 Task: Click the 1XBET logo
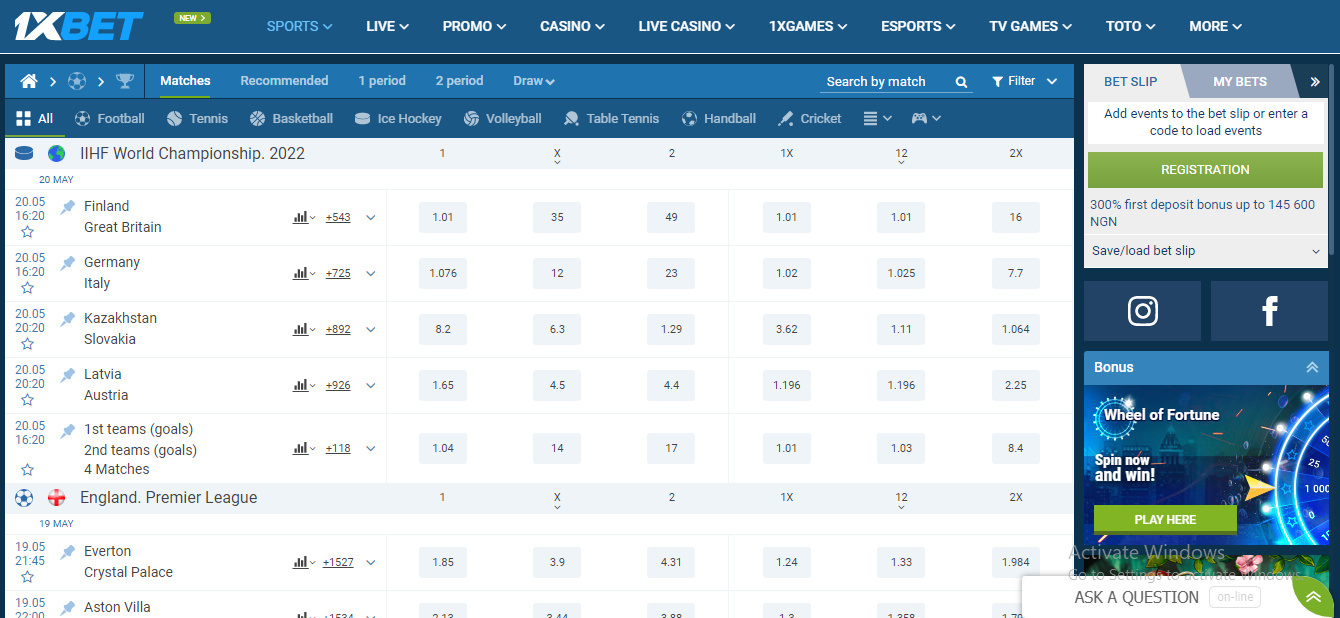point(79,26)
